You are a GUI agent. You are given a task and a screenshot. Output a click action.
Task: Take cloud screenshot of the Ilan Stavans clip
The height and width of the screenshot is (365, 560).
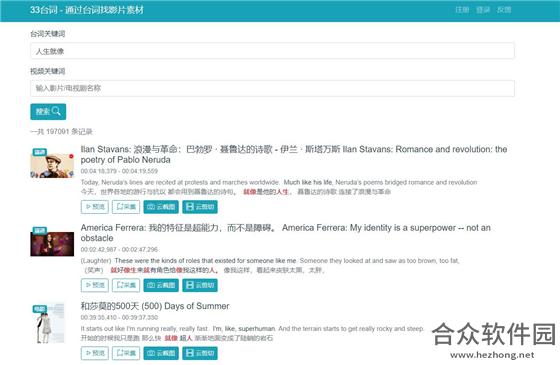click(161, 207)
